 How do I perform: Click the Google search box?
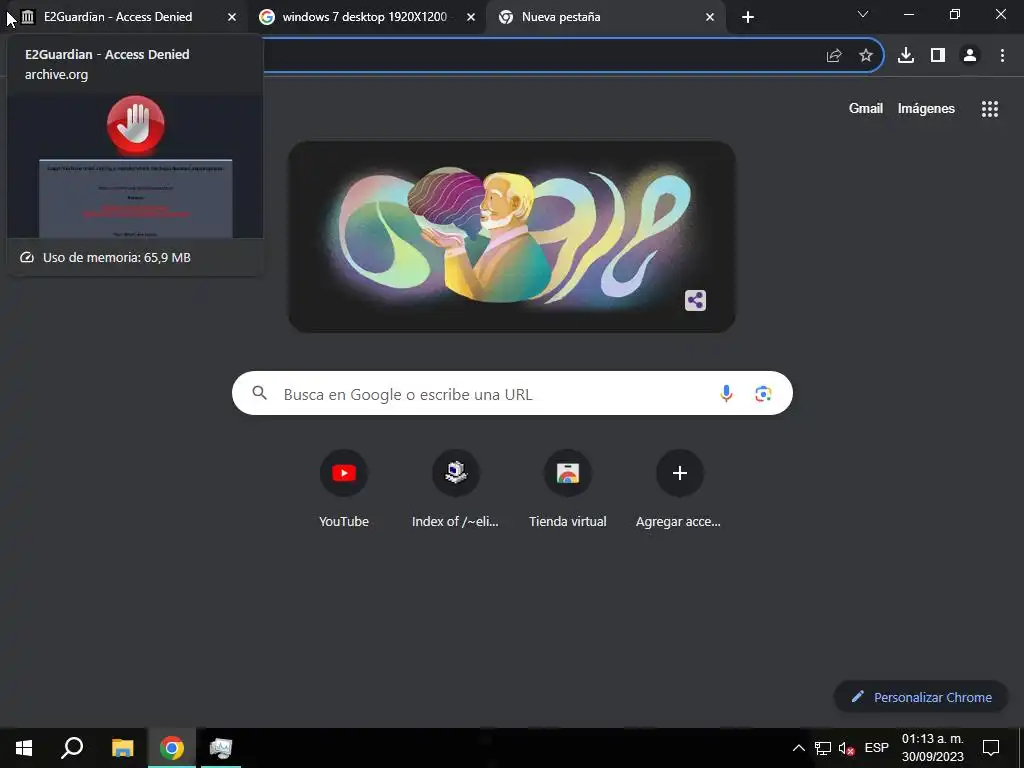[x=512, y=393]
